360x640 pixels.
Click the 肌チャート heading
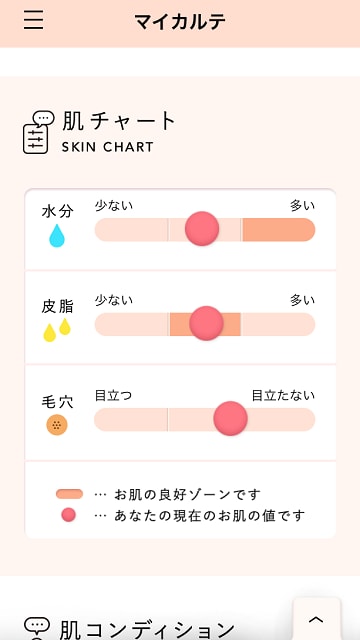(x=119, y=121)
